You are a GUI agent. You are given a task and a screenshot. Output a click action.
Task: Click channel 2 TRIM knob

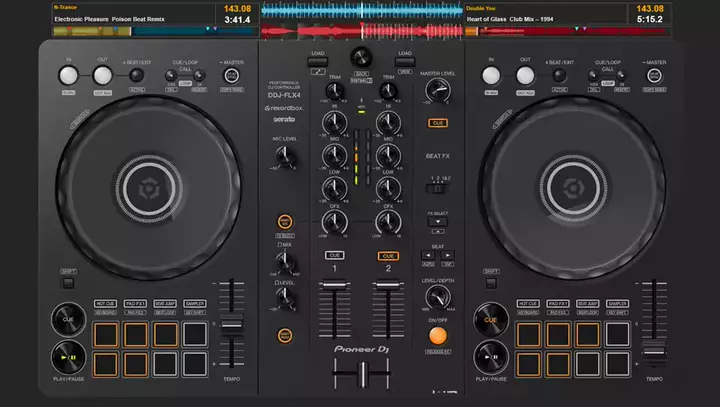388,91
